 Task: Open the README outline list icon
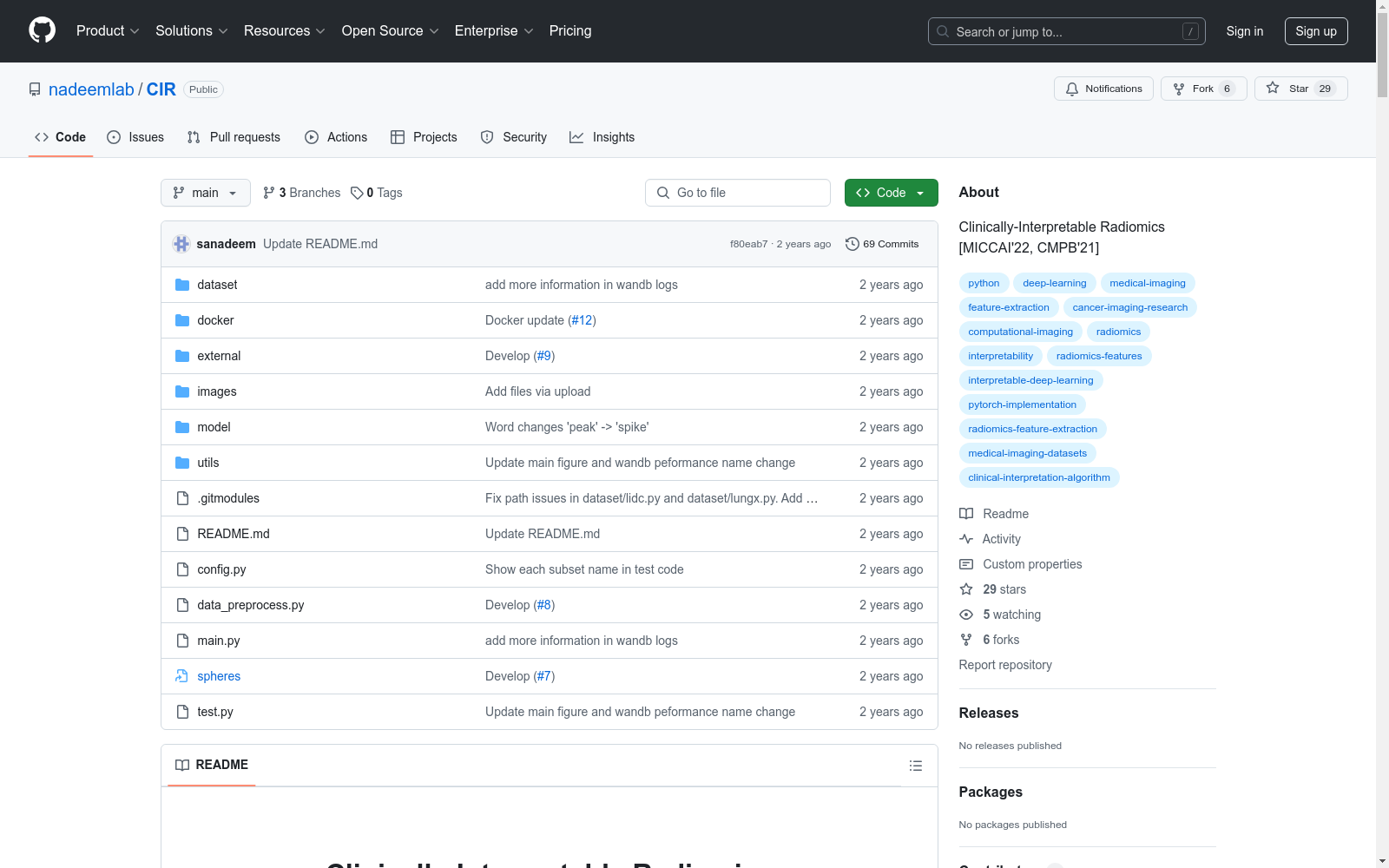[x=916, y=766]
